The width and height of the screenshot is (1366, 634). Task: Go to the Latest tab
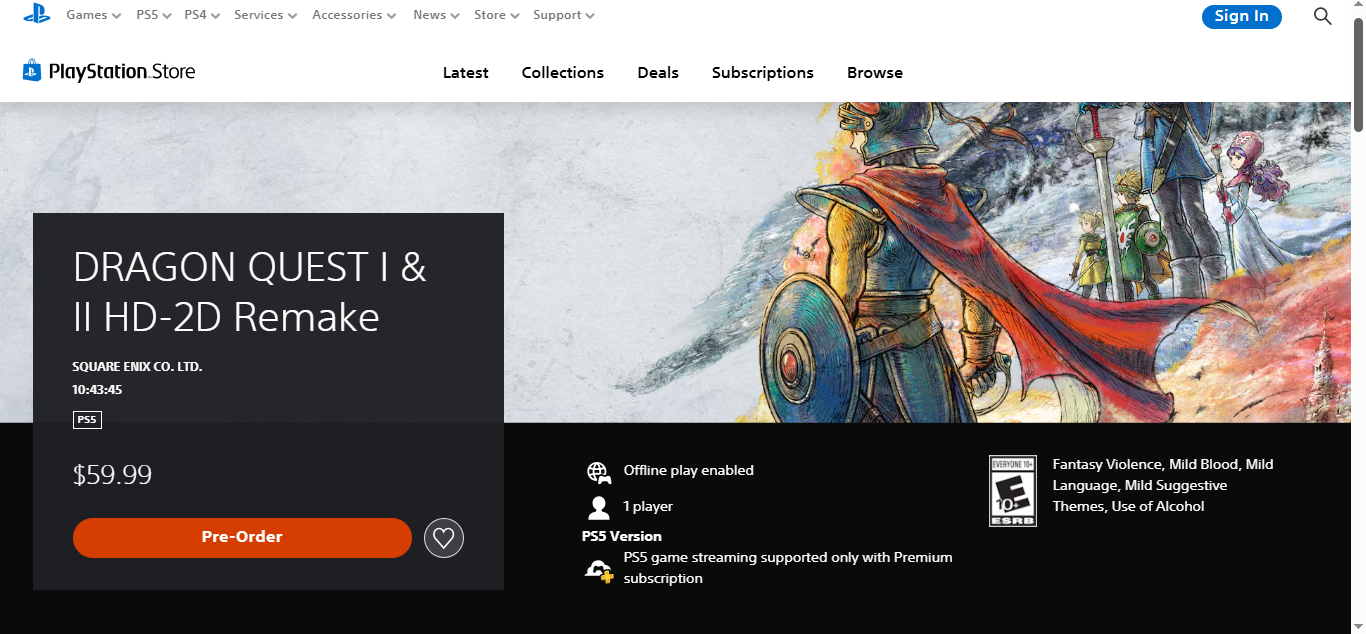(x=466, y=73)
